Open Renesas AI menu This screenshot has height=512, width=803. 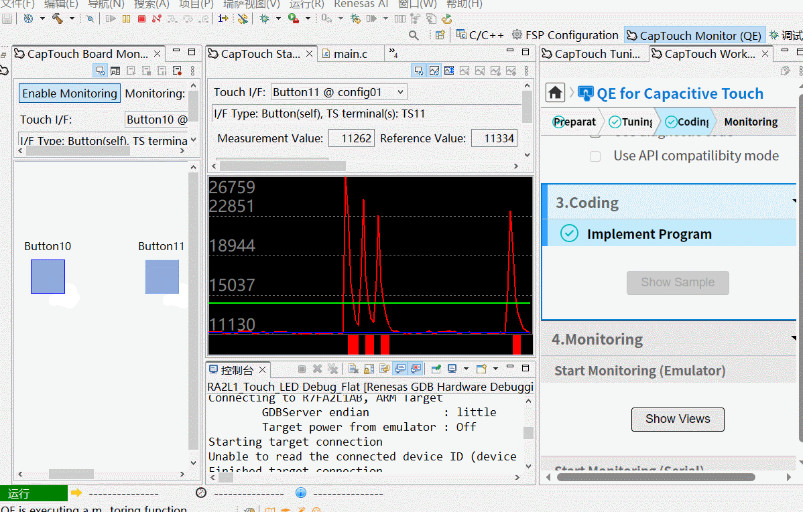pyautogui.click(x=361, y=4)
